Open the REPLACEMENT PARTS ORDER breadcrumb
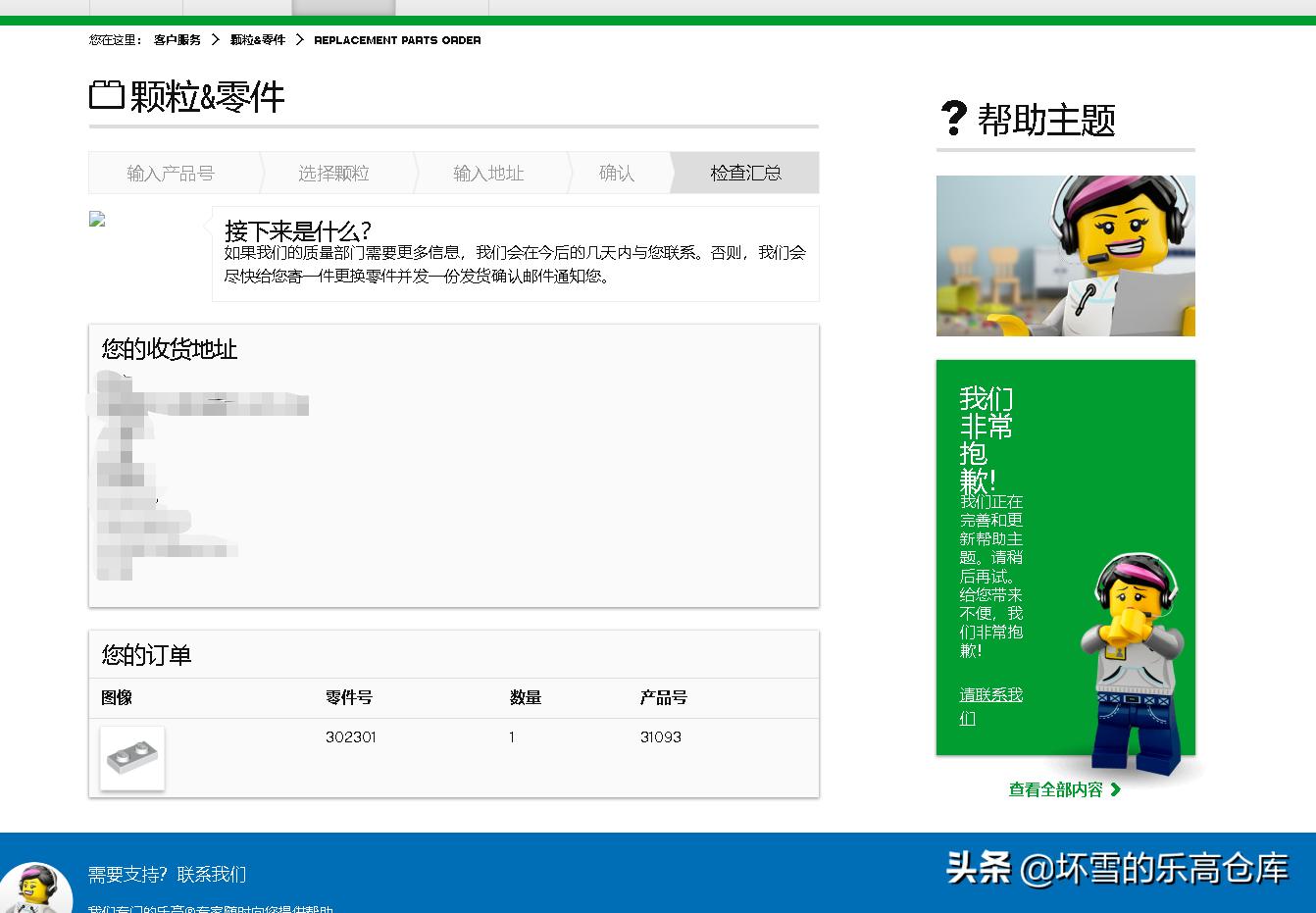This screenshot has width=1316, height=913. click(396, 40)
